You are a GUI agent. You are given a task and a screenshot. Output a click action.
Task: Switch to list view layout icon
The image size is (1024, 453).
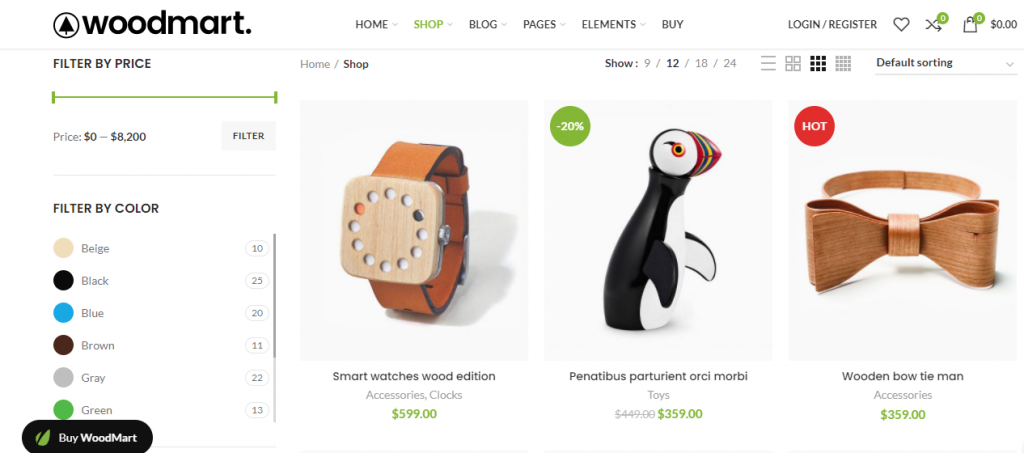[x=769, y=63]
